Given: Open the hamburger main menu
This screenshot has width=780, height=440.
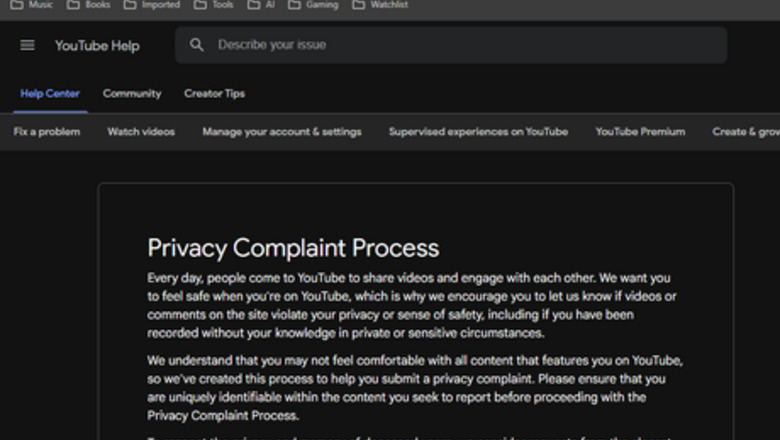Looking at the screenshot, I should click(27, 45).
